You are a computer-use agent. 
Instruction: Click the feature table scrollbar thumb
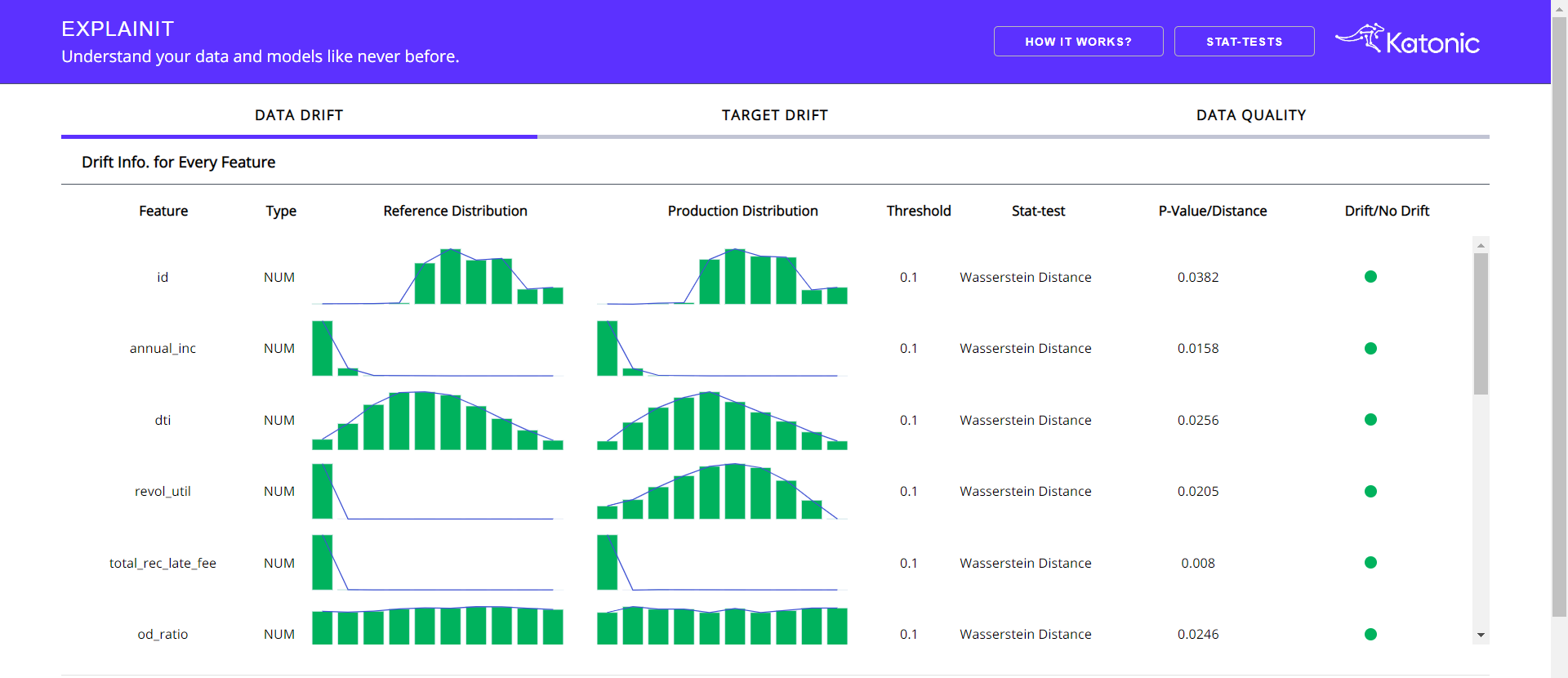point(1481,323)
